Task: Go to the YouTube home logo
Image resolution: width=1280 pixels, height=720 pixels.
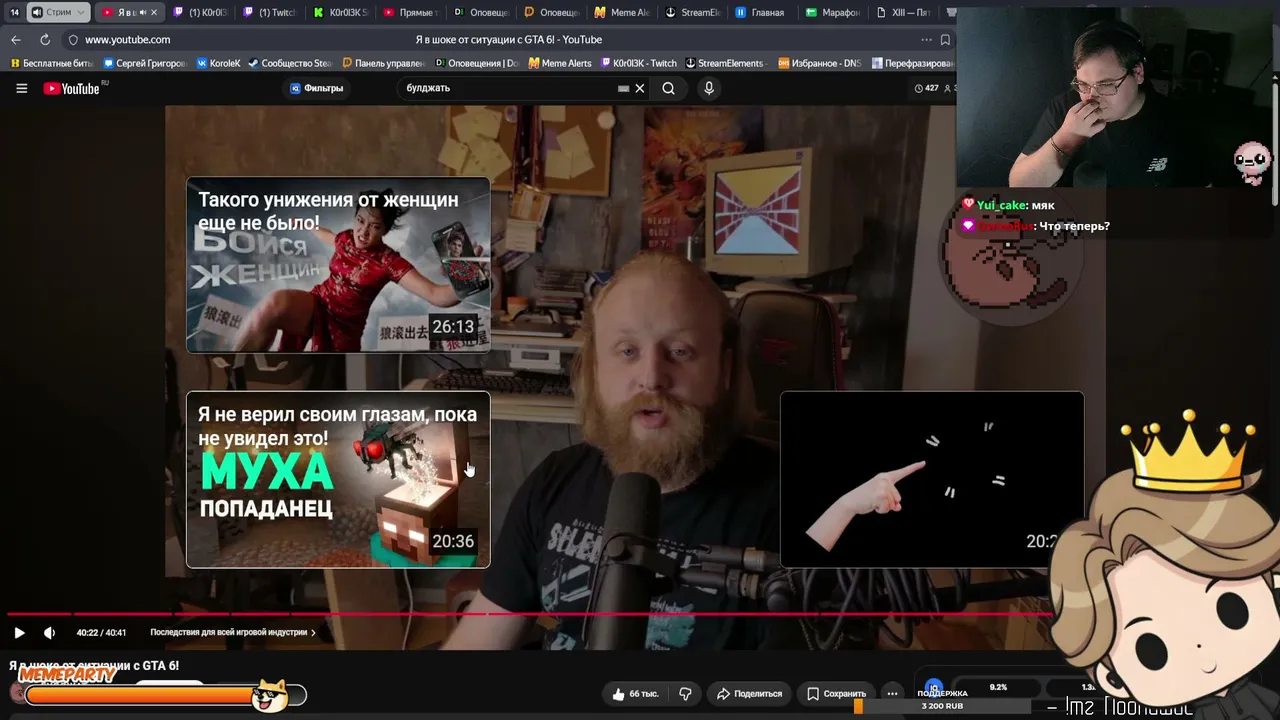Action: [x=72, y=88]
